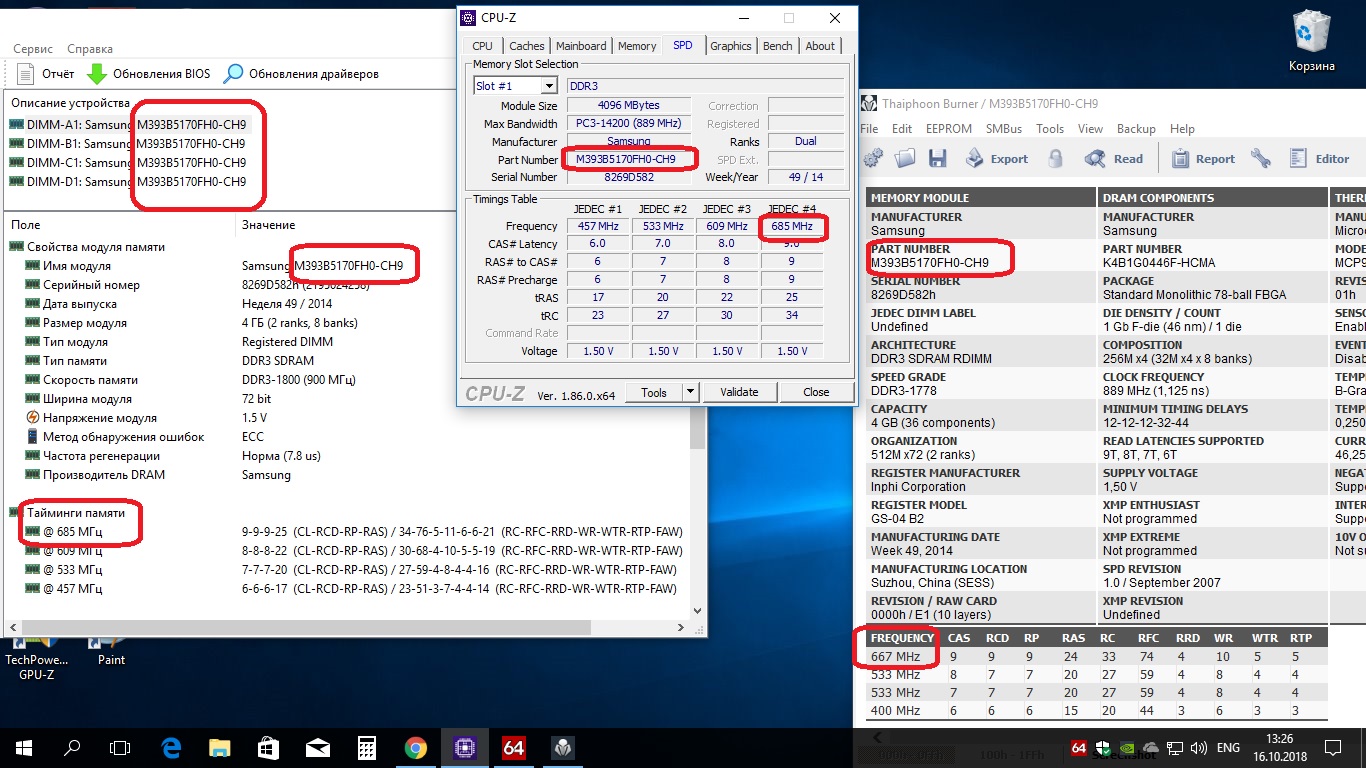Switch to the Bench tab in CPU-Z
Screen dimensions: 1366x768
pyautogui.click(x=778, y=46)
